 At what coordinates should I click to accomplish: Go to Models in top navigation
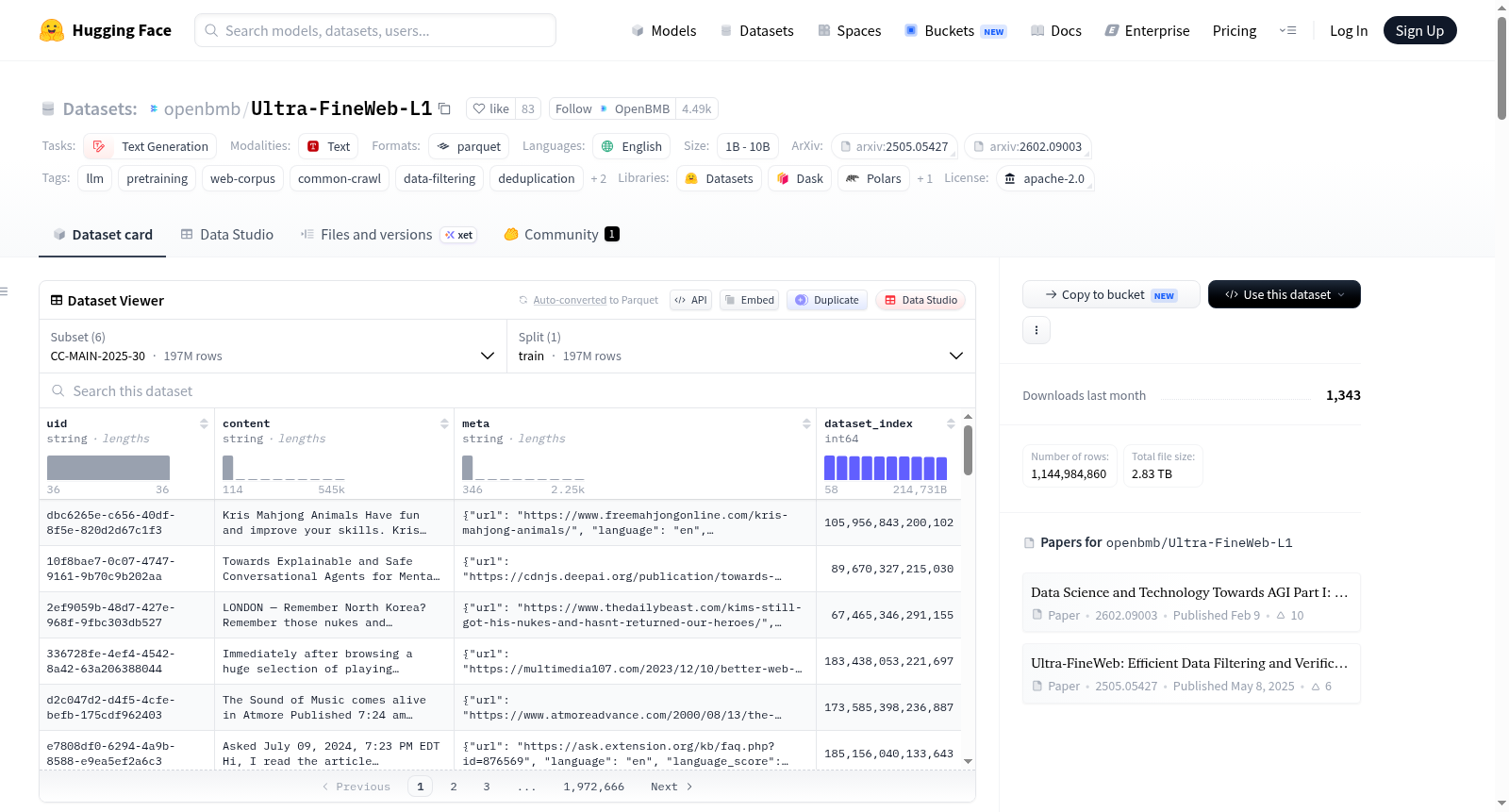[x=664, y=30]
